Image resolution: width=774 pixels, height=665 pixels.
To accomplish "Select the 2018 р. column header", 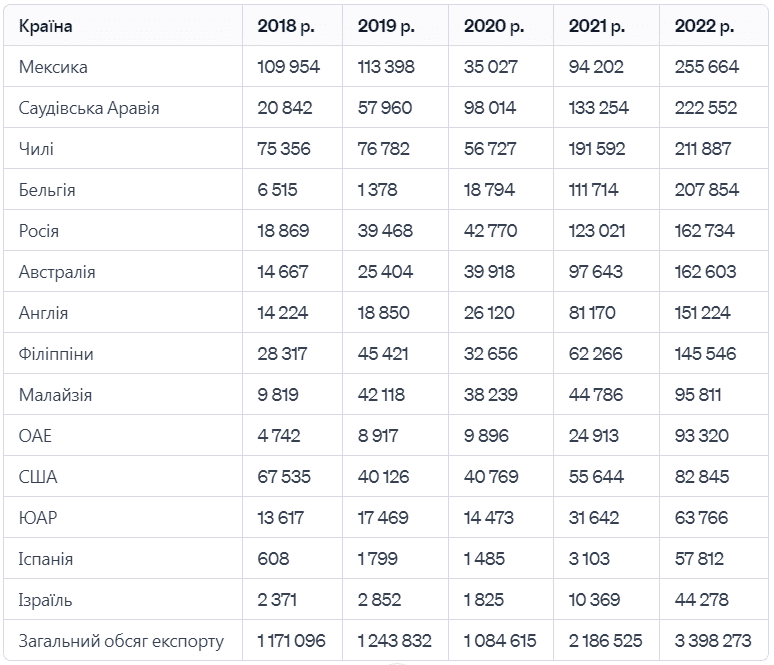I will click(x=286, y=26).
